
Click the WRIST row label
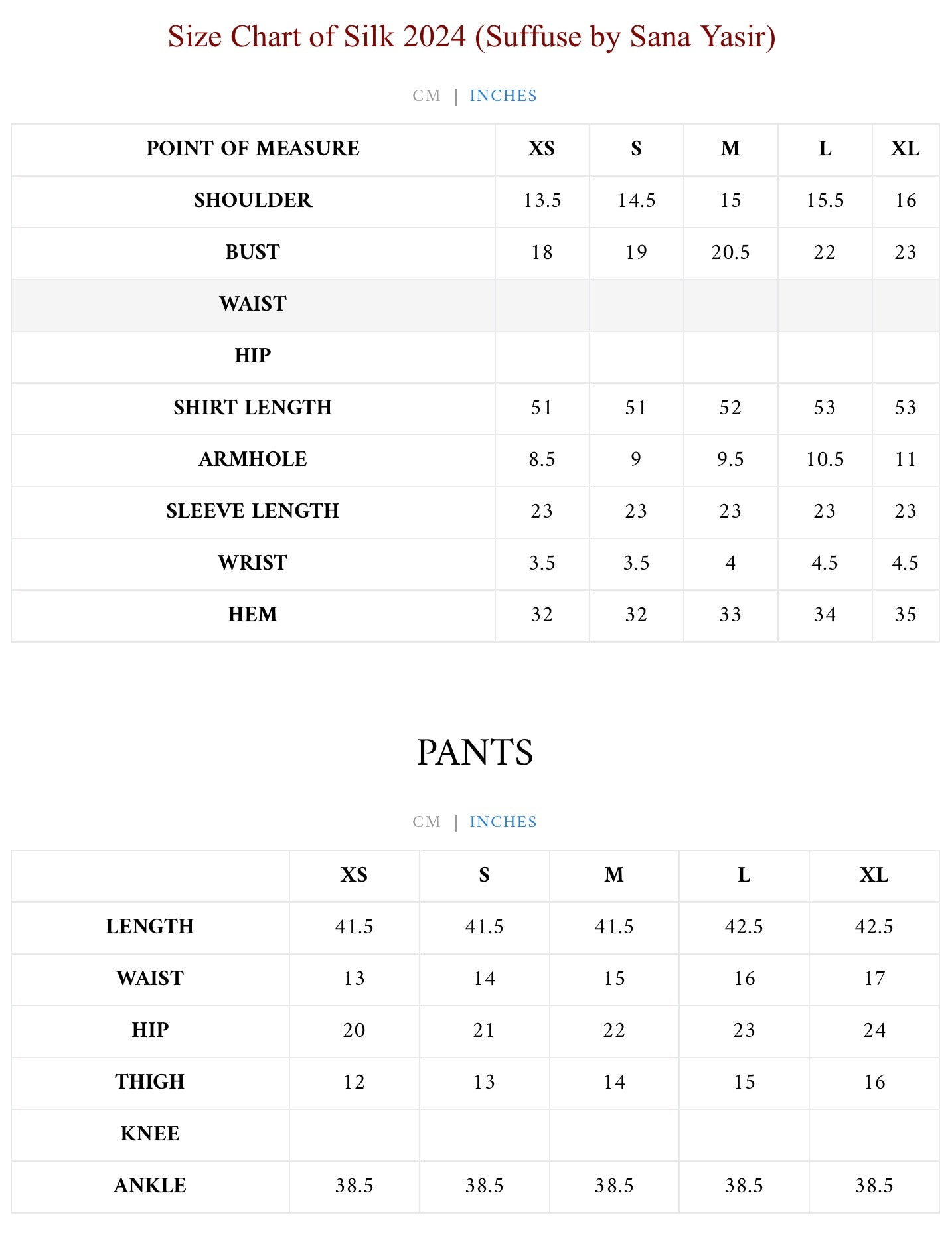pos(253,563)
